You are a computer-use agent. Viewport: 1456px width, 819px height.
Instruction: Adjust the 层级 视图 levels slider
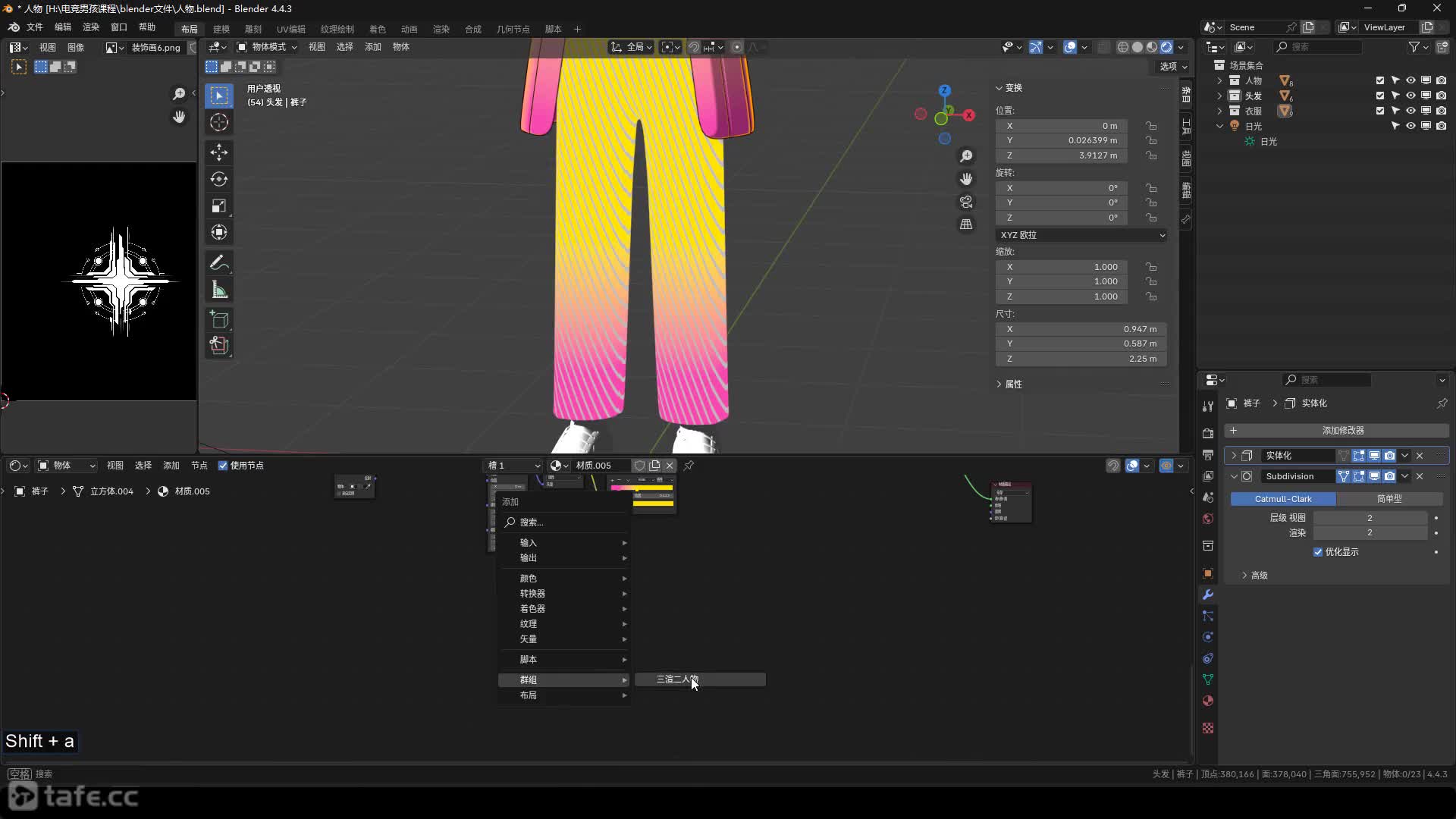tap(1370, 518)
